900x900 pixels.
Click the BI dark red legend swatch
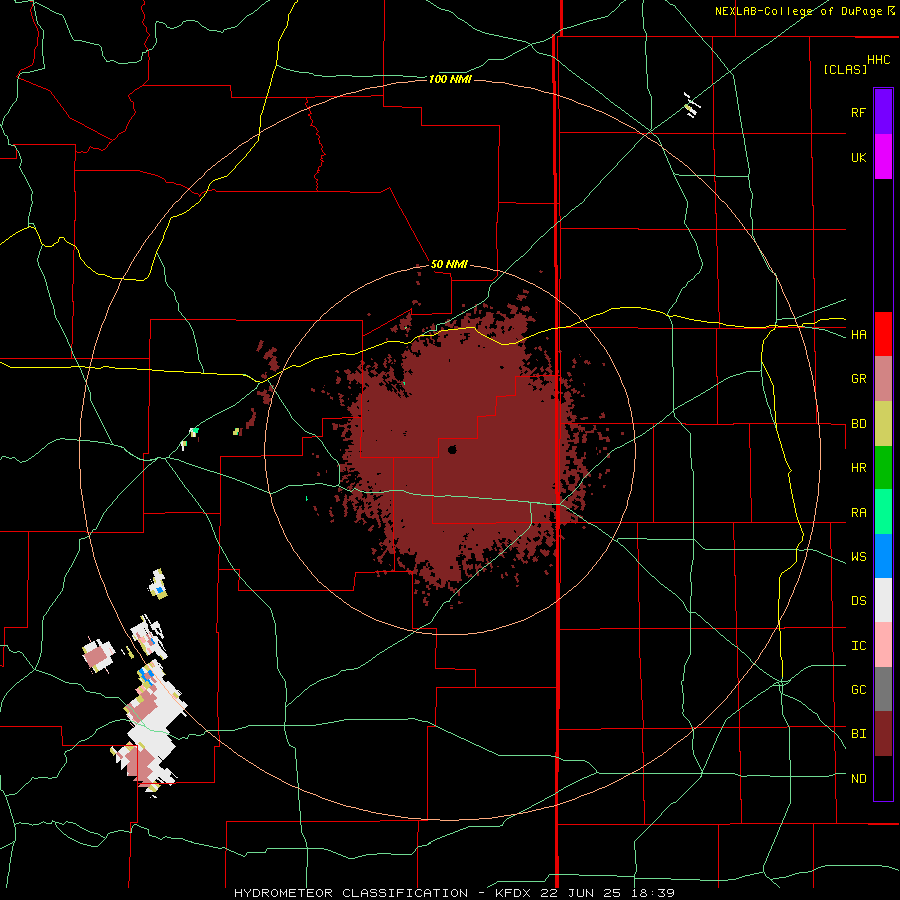coord(883,734)
